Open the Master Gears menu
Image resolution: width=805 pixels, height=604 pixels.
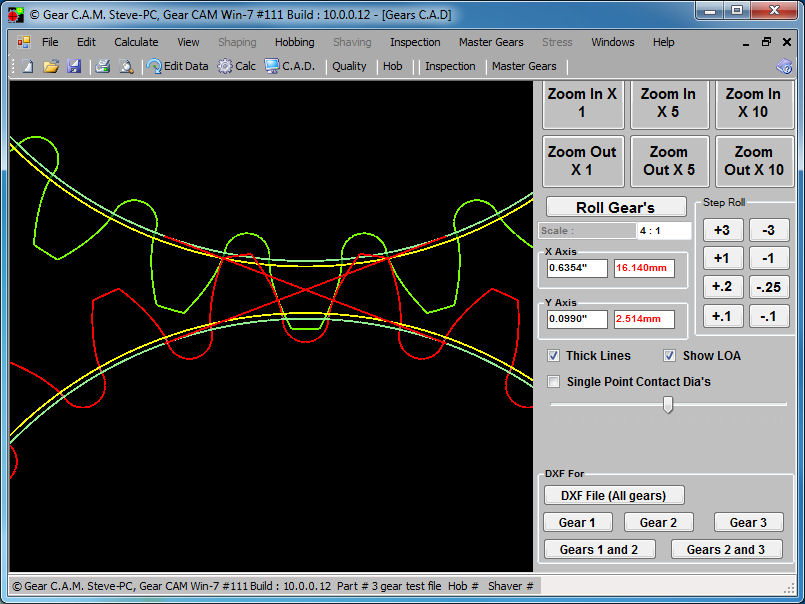[x=491, y=42]
